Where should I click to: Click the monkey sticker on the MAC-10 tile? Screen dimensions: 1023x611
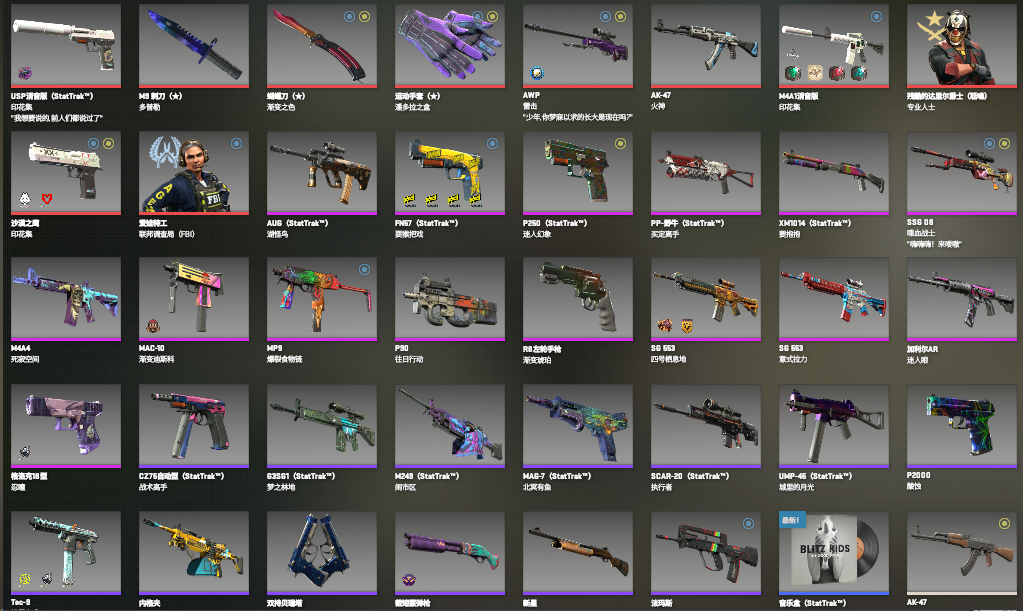pyautogui.click(x=153, y=326)
